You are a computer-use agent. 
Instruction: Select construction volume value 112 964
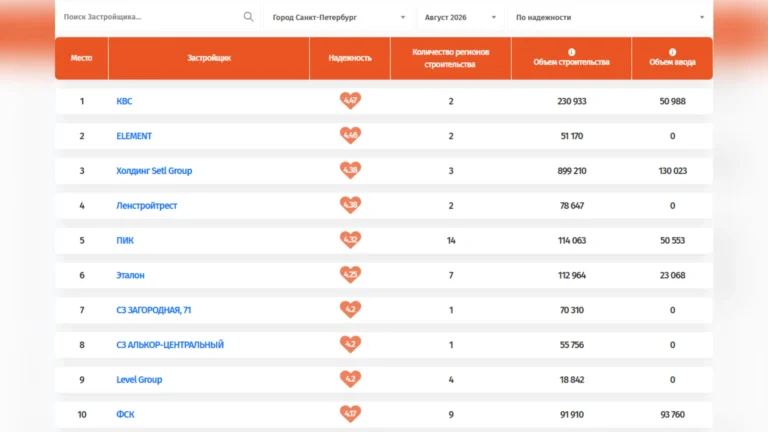pyautogui.click(x=572, y=275)
